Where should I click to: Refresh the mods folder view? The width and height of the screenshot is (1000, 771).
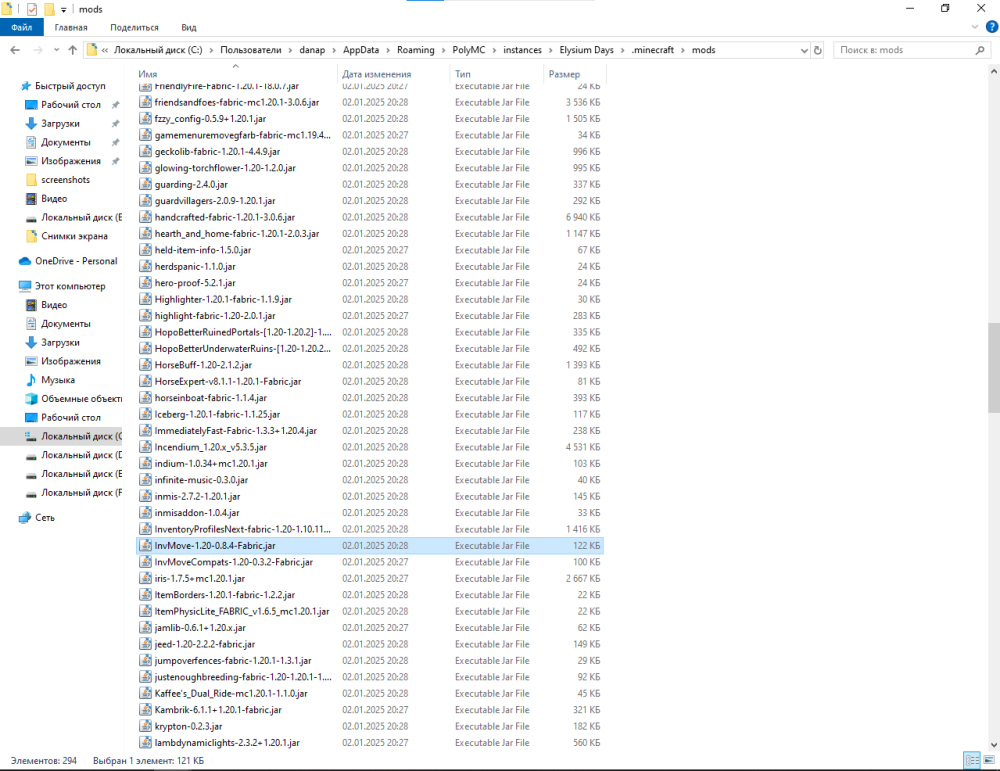(x=818, y=50)
